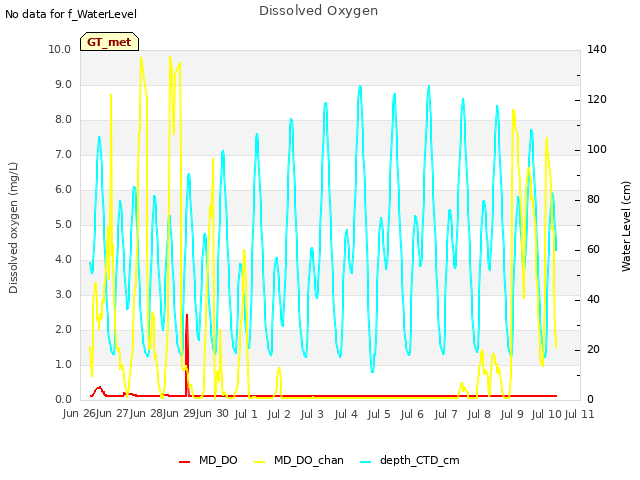This screenshot has height=480, width=640.
Task: Click the Jul 2 date label
Action: click(x=279, y=414)
